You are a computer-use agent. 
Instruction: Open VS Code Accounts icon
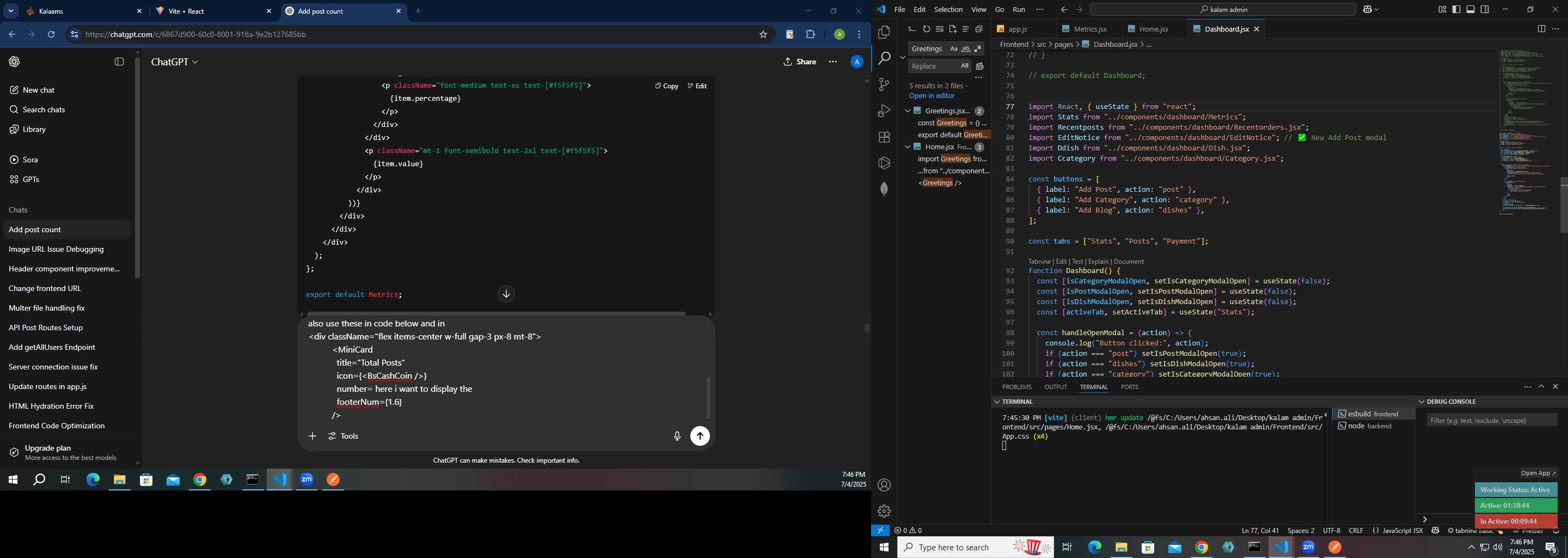coord(884,486)
